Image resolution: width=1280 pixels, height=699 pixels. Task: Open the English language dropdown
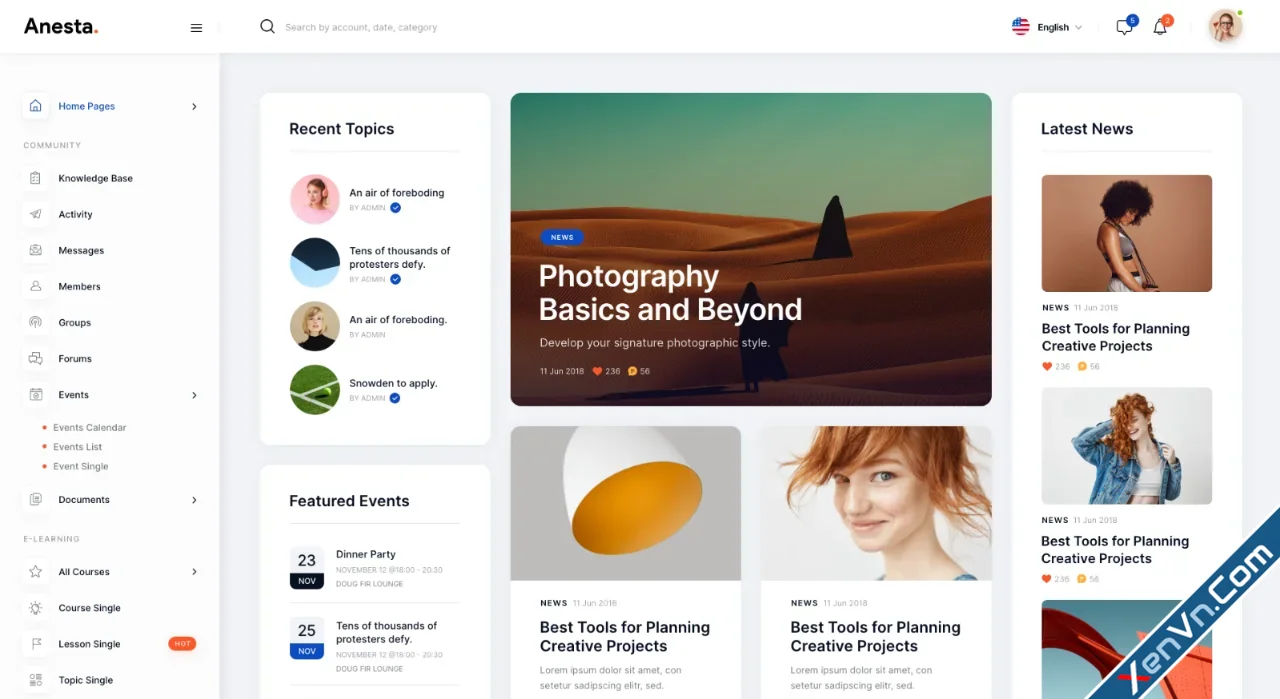1047,27
